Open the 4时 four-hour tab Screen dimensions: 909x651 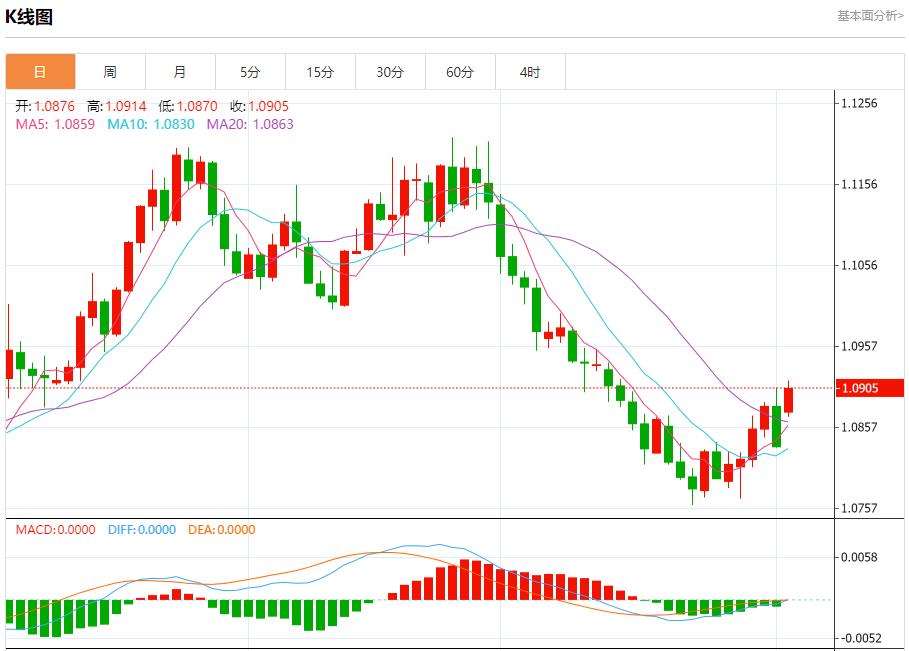[x=530, y=72]
